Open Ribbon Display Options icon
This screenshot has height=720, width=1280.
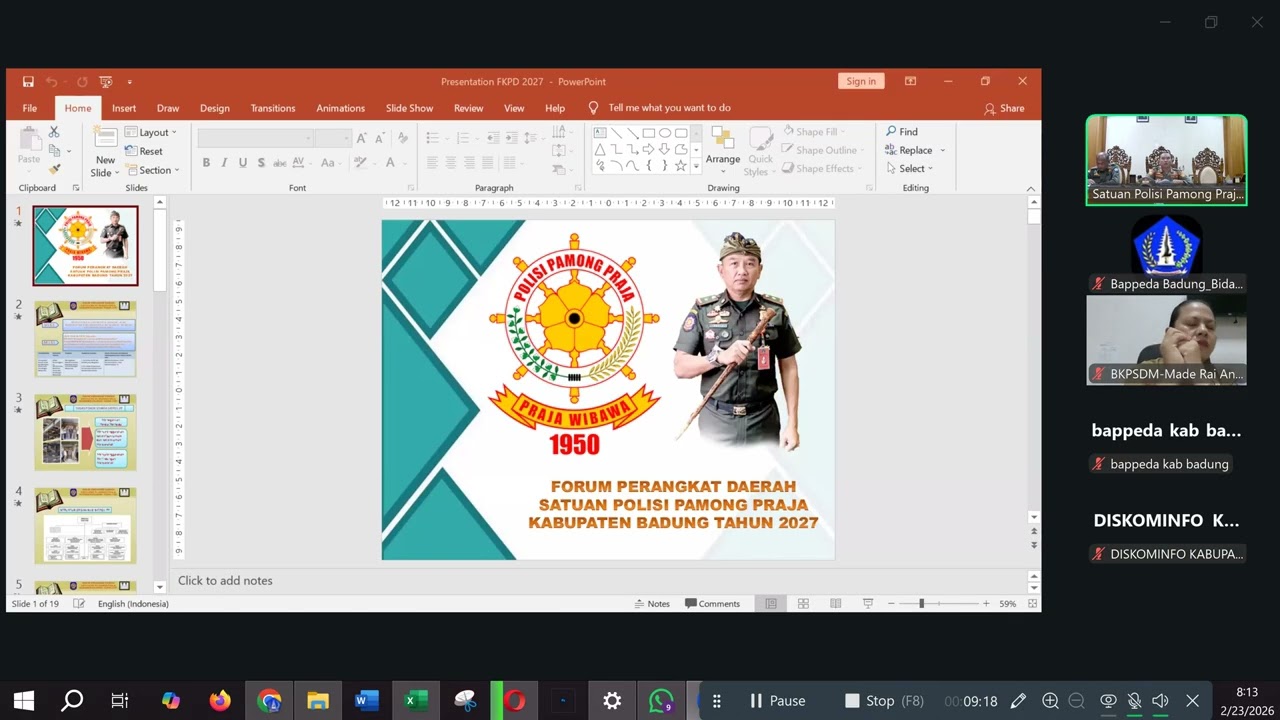pos(910,82)
